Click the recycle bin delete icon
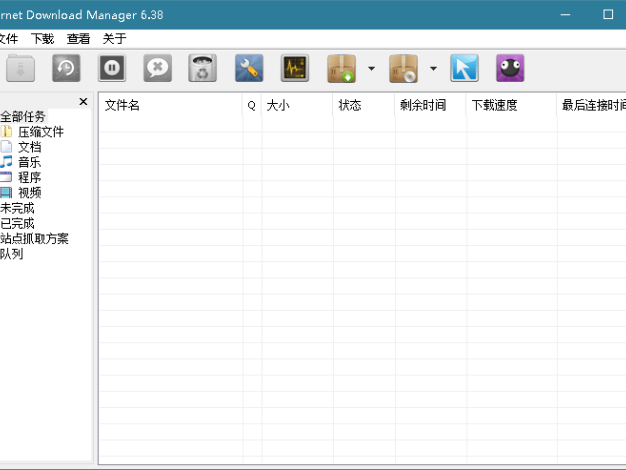 coord(202,68)
